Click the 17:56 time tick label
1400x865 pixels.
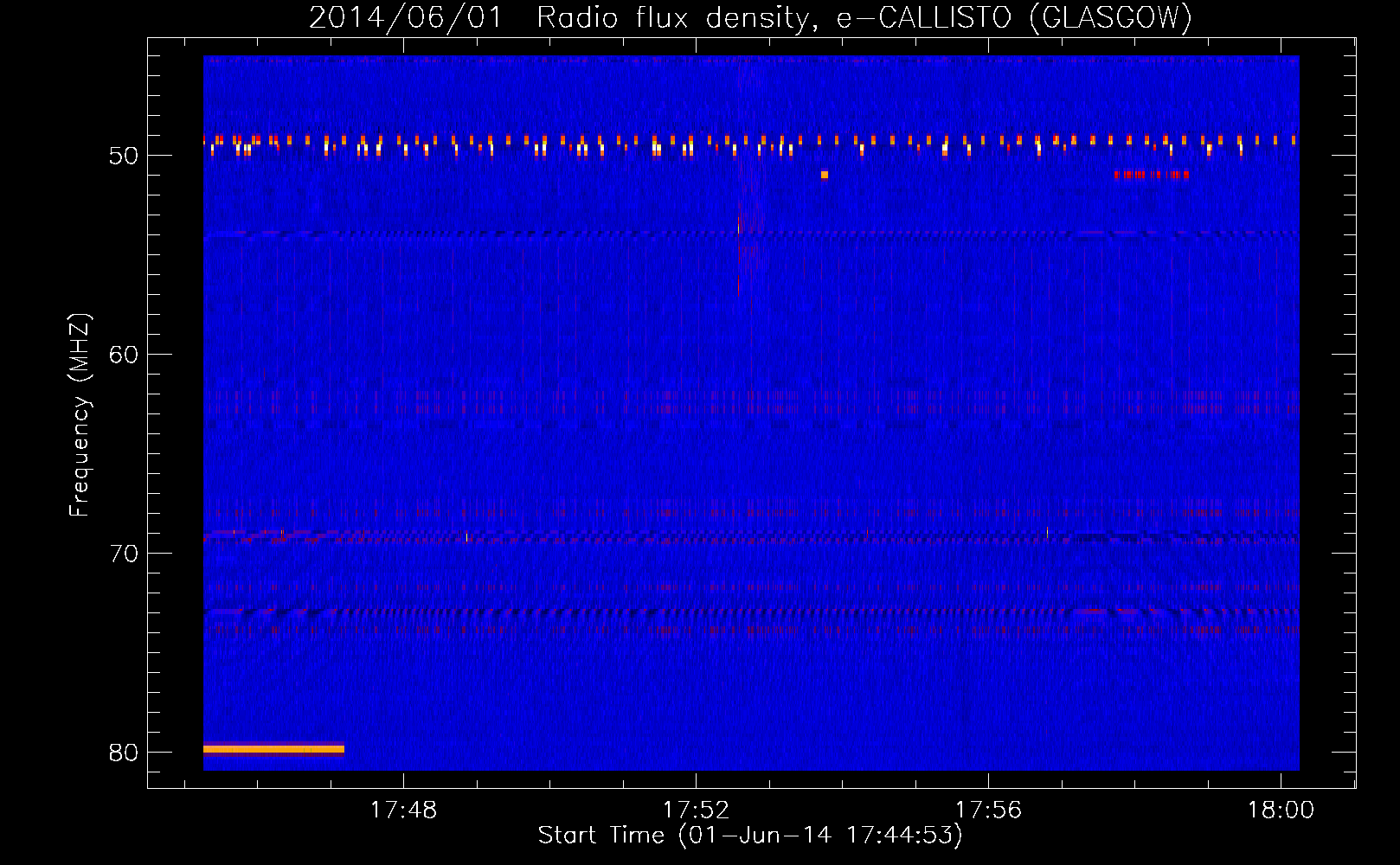click(x=988, y=811)
